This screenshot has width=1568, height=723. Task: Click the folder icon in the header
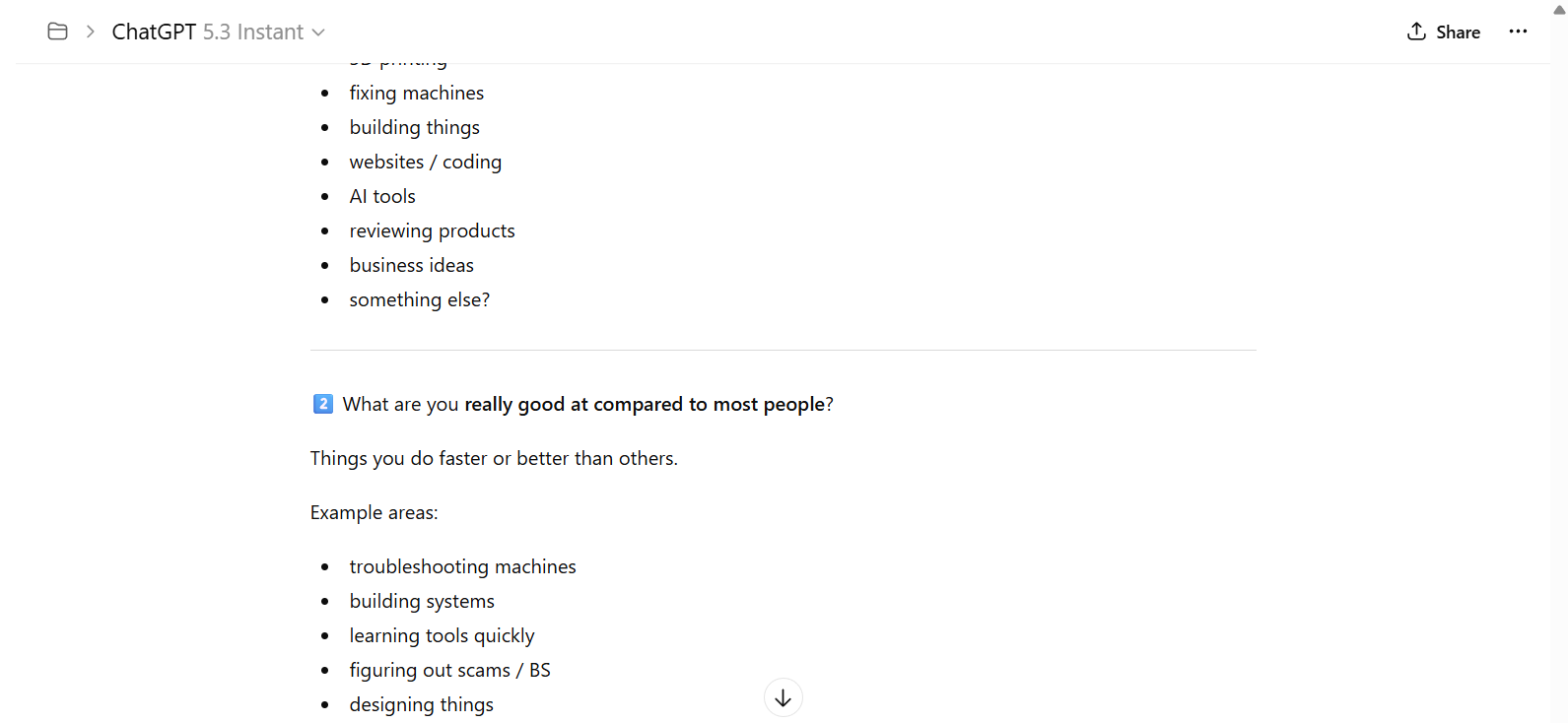(57, 32)
